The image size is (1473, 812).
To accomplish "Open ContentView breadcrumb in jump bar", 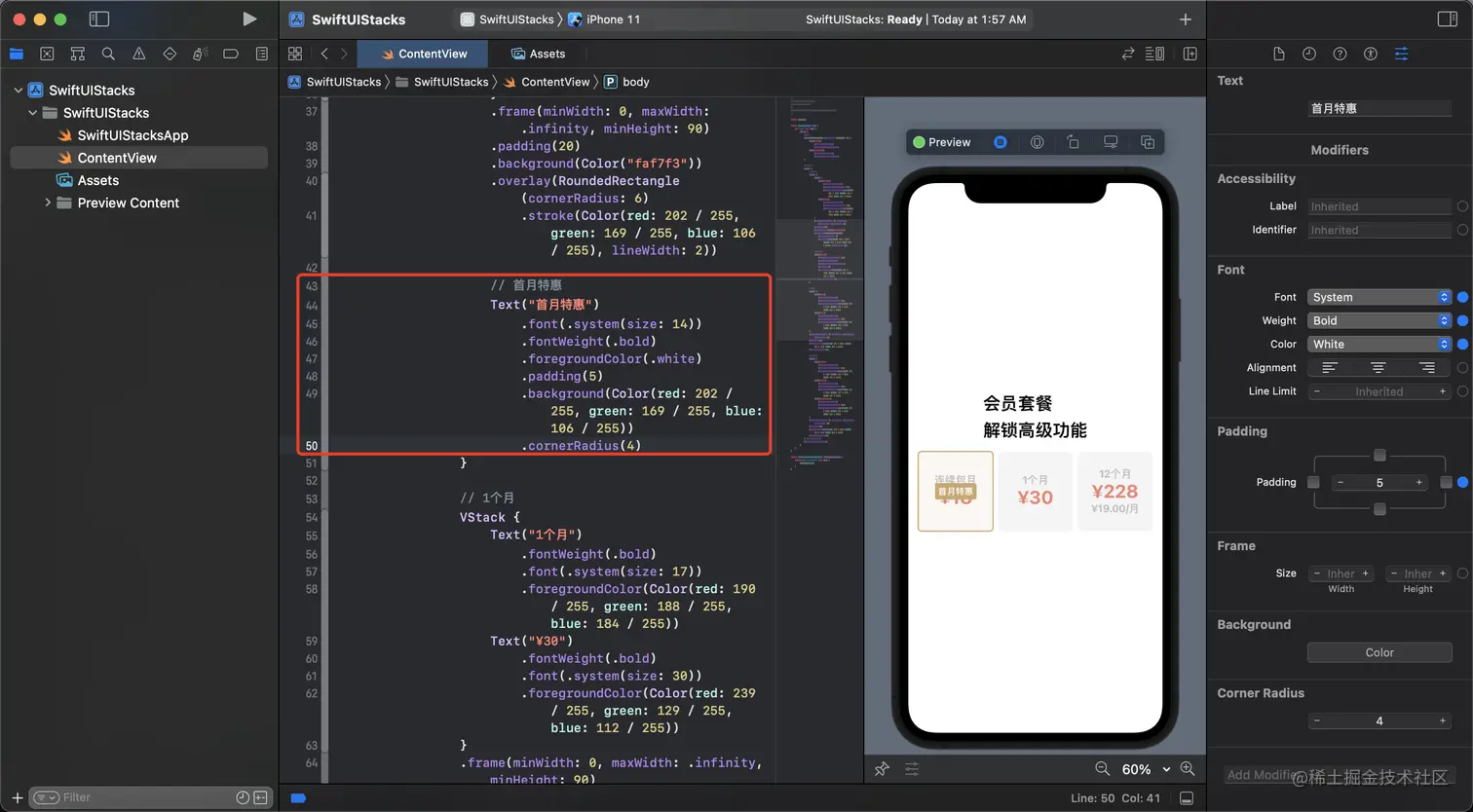I will point(547,82).
